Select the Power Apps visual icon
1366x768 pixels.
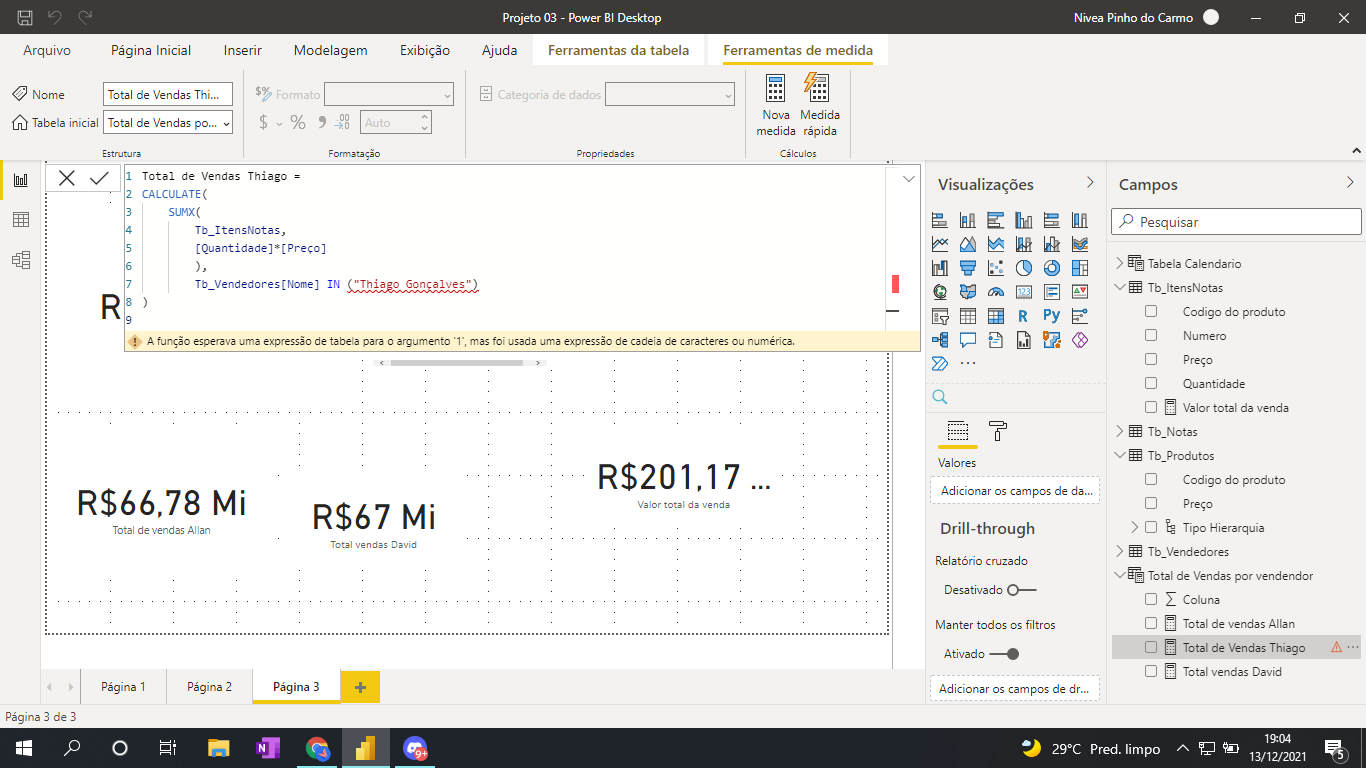1079,340
